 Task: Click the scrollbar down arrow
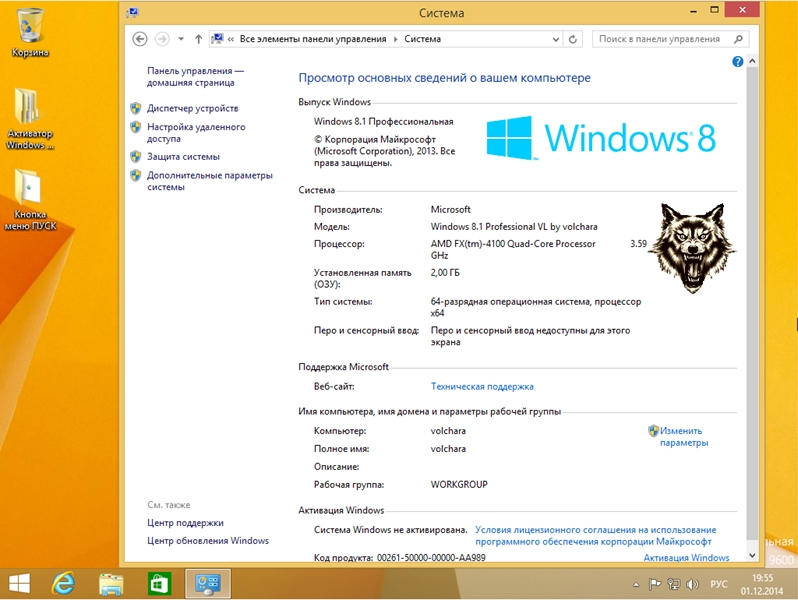tap(752, 556)
